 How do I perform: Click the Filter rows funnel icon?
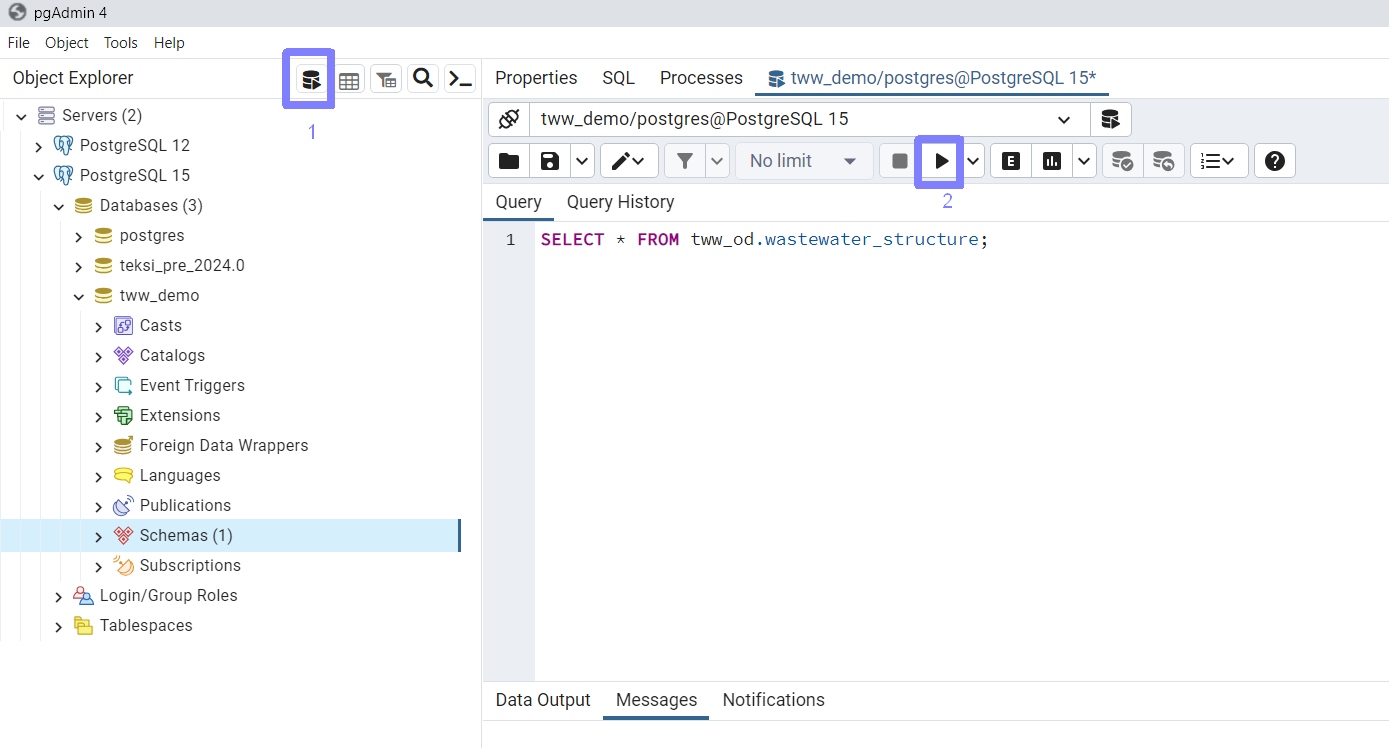(x=685, y=161)
